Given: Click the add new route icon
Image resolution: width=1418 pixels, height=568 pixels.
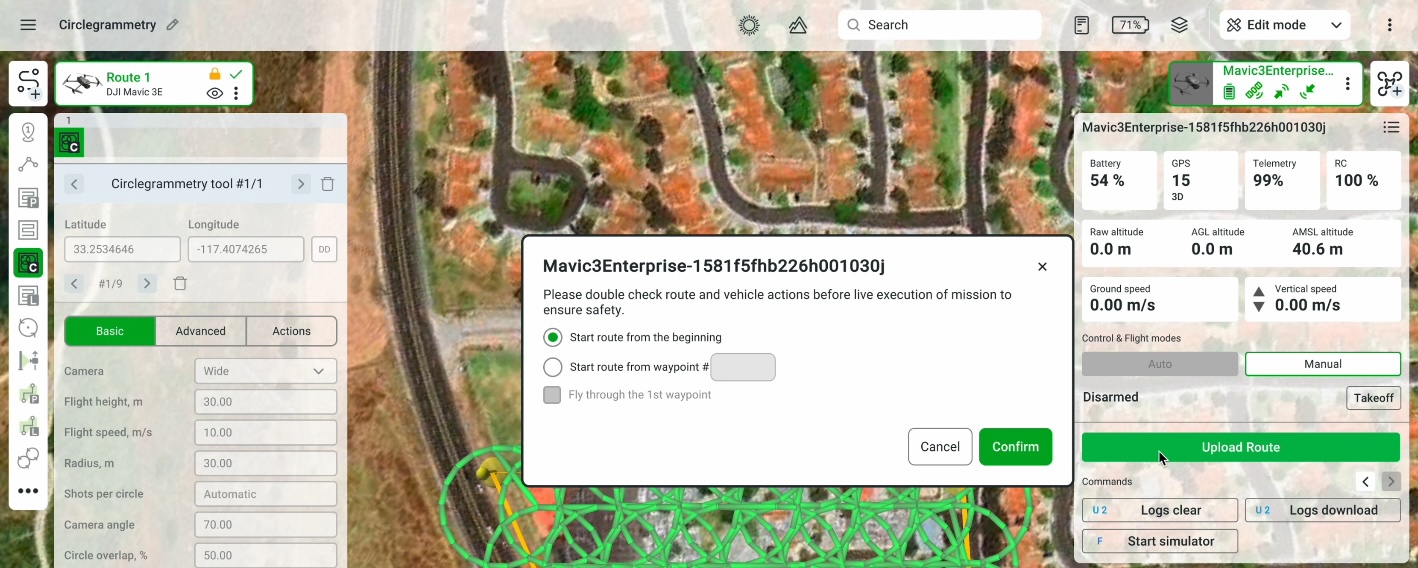Looking at the screenshot, I should [29, 84].
